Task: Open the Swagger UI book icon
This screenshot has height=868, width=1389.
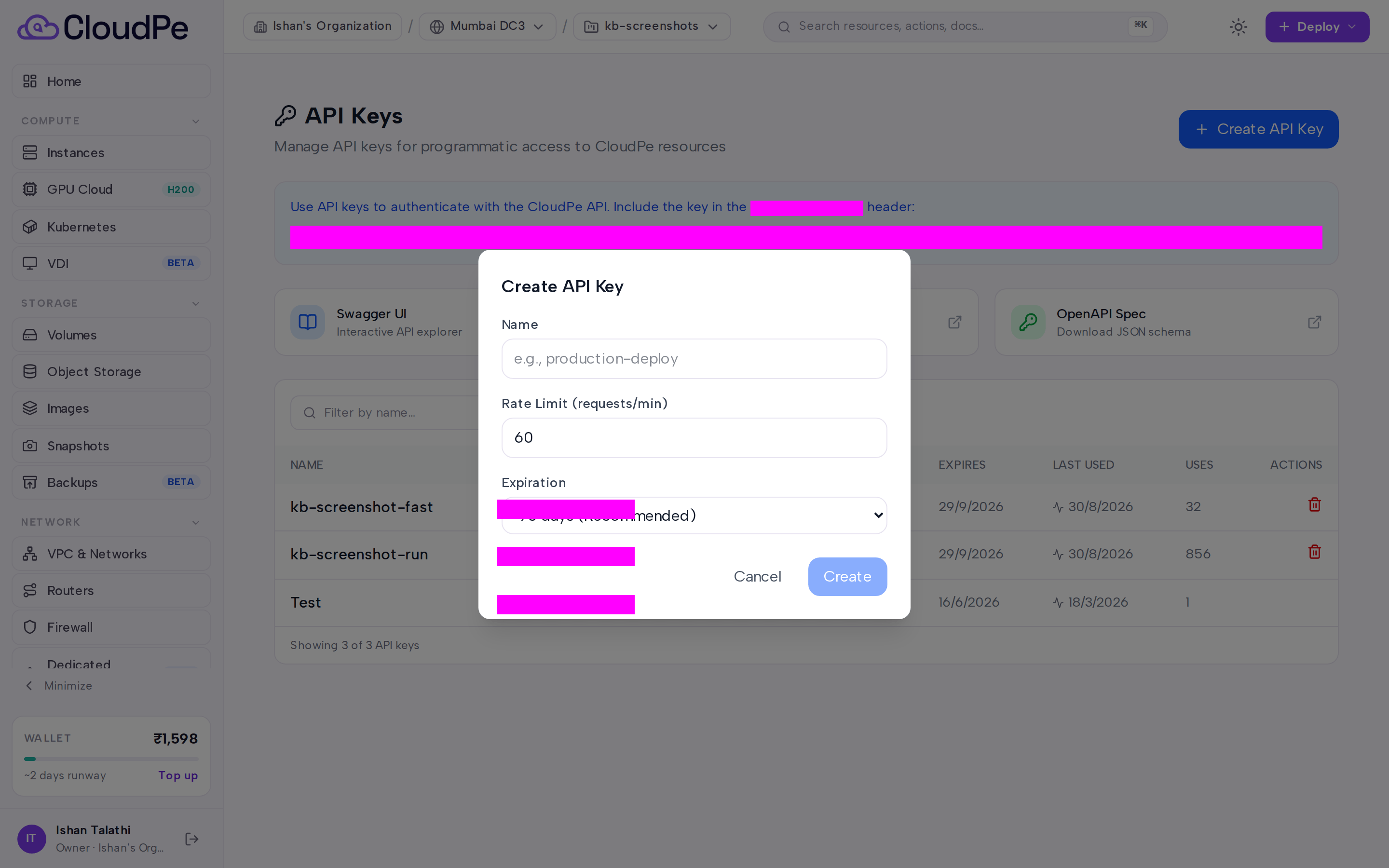Action: click(x=308, y=322)
